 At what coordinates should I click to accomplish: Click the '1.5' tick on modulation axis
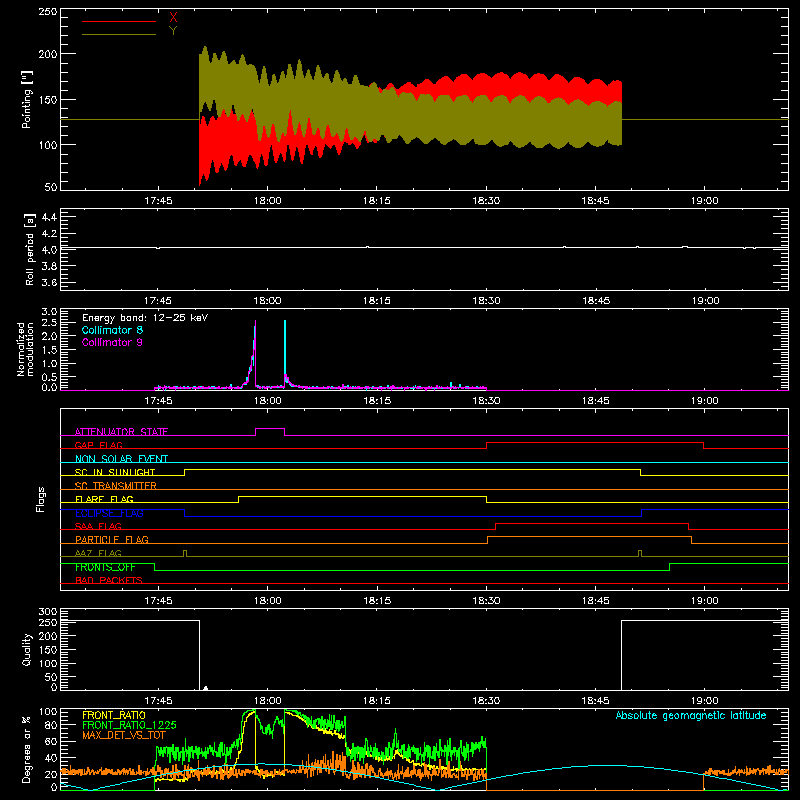(x=49, y=350)
